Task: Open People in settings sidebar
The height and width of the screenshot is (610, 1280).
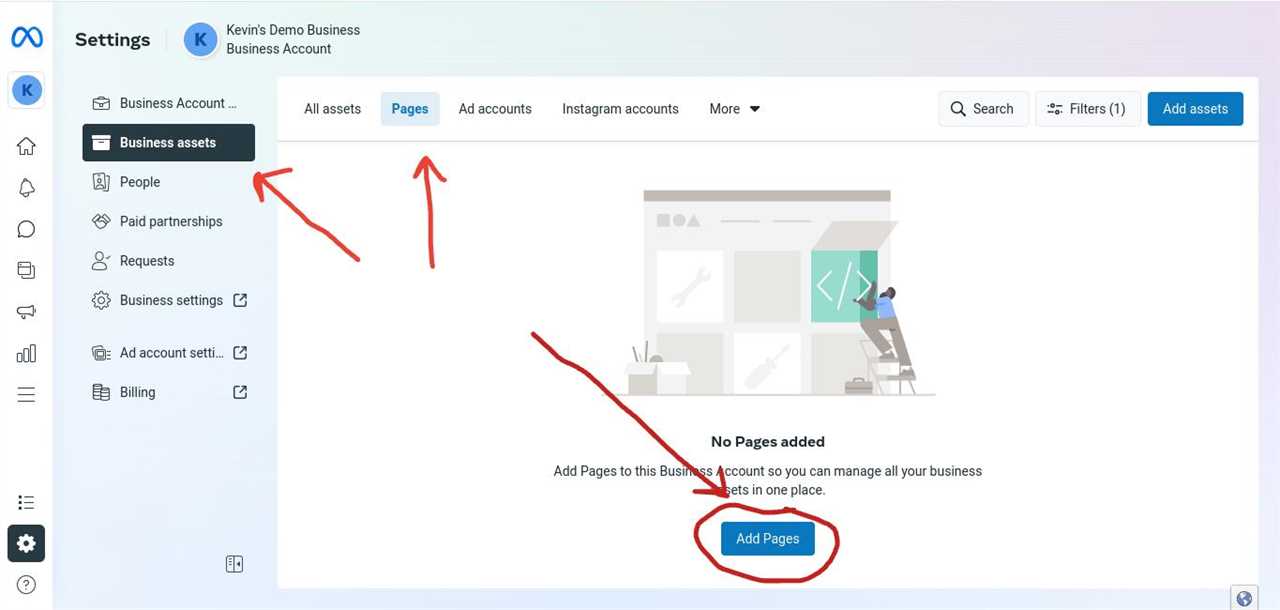Action: point(140,182)
